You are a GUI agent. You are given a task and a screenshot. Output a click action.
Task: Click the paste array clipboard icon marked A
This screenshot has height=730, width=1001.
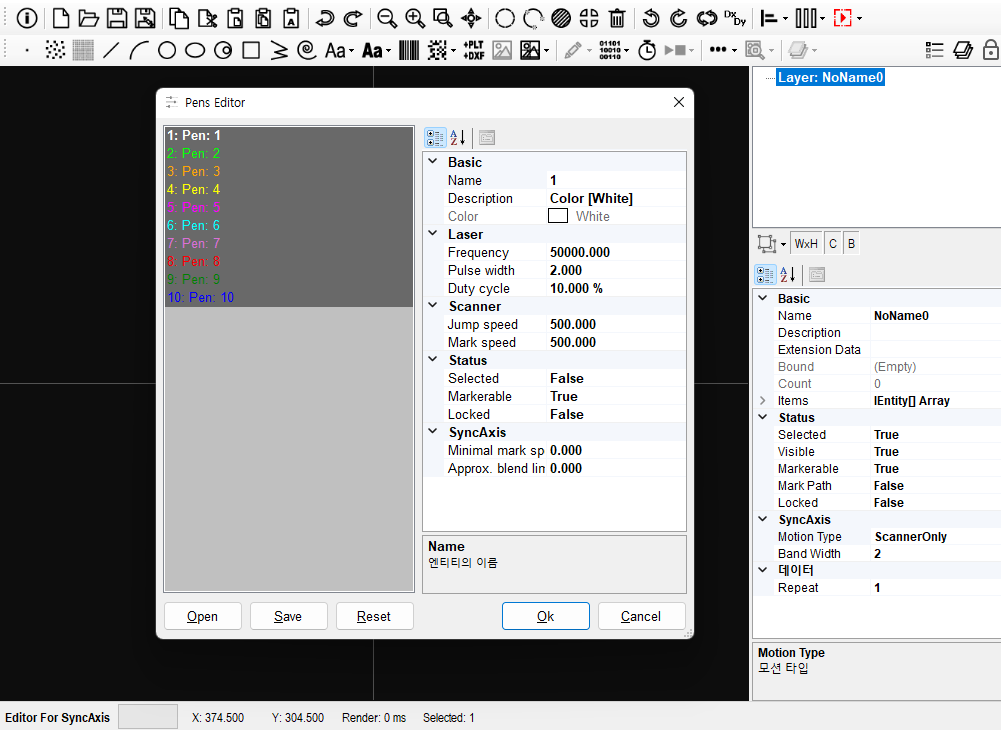click(291, 19)
